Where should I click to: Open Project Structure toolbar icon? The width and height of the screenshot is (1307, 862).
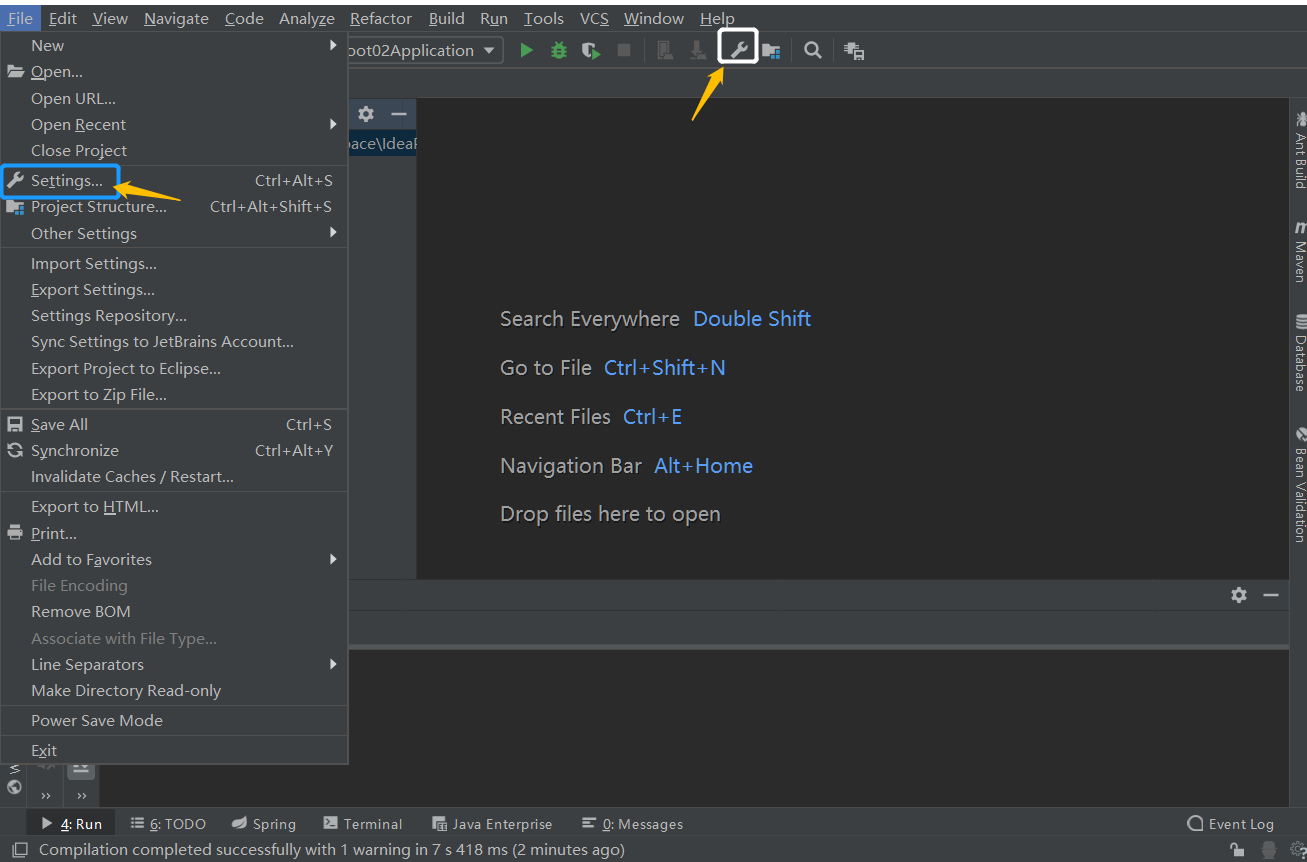(771, 50)
